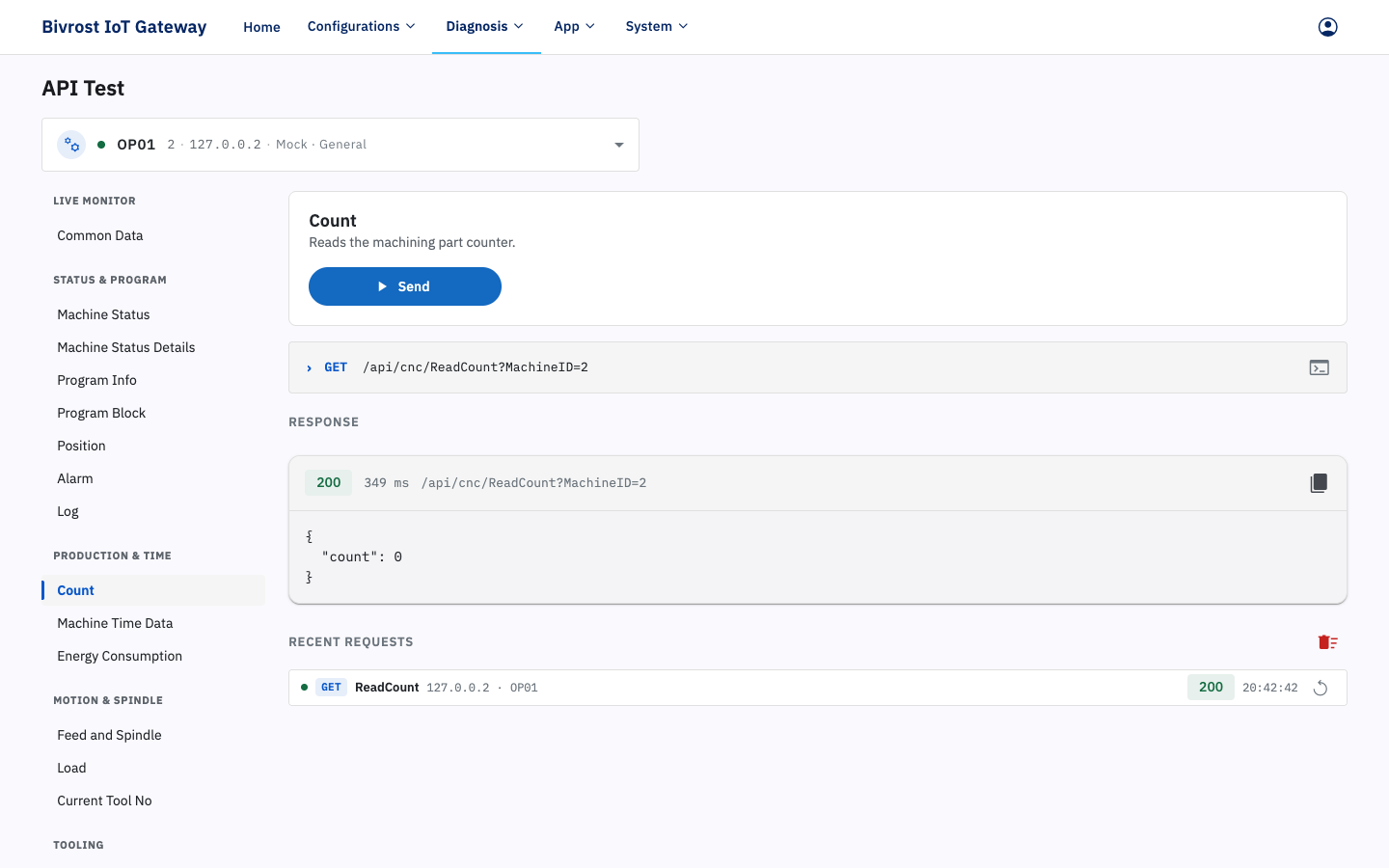Viewport: 1389px width, 868px height.
Task: Open the OP01 machine selector dropdown
Action: (x=340, y=145)
